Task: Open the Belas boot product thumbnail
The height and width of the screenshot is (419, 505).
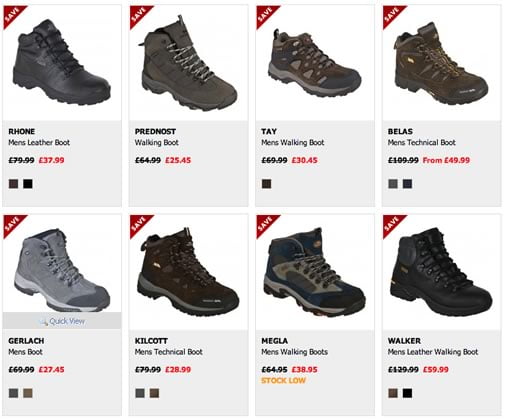Action: [441, 63]
